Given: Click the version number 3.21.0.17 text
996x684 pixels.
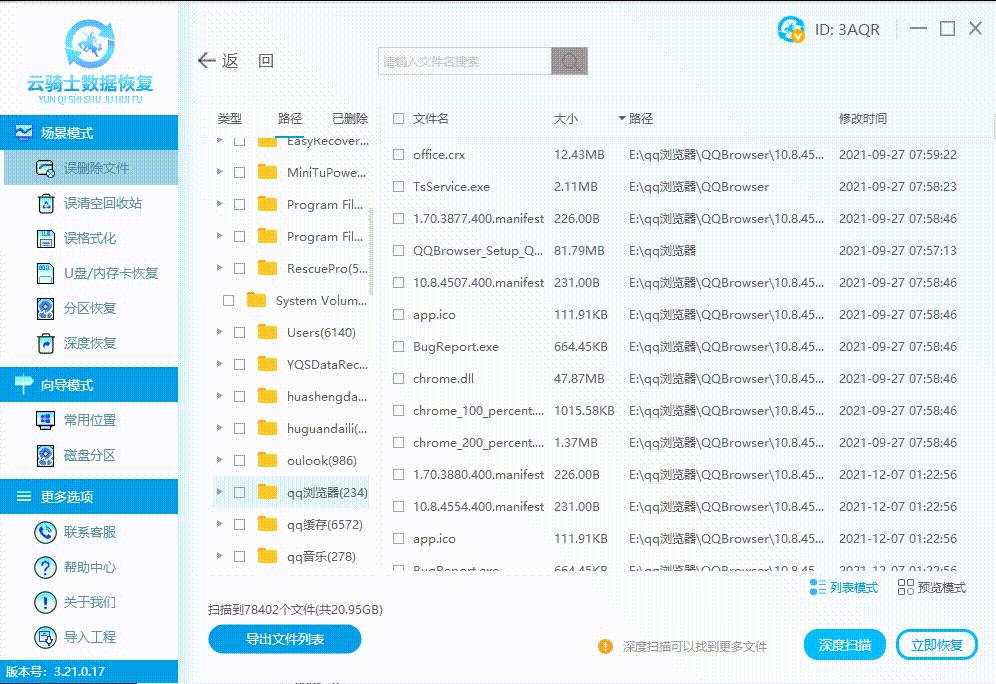Looking at the screenshot, I should [x=79, y=671].
